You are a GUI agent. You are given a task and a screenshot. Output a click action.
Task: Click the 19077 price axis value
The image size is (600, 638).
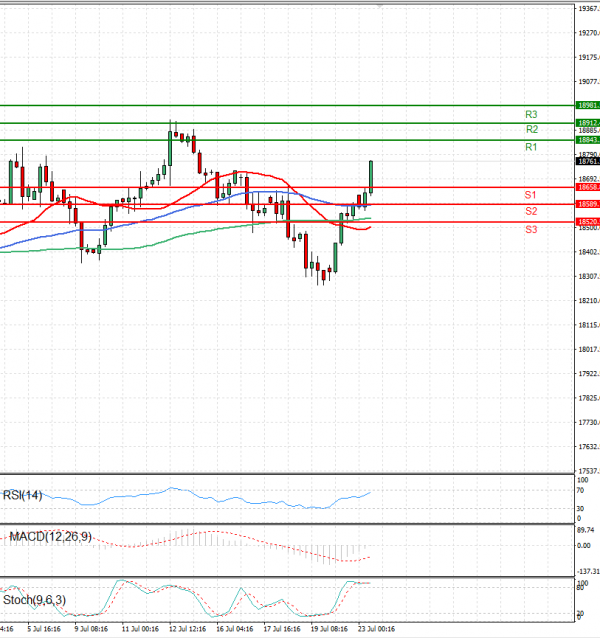pyautogui.click(x=589, y=82)
